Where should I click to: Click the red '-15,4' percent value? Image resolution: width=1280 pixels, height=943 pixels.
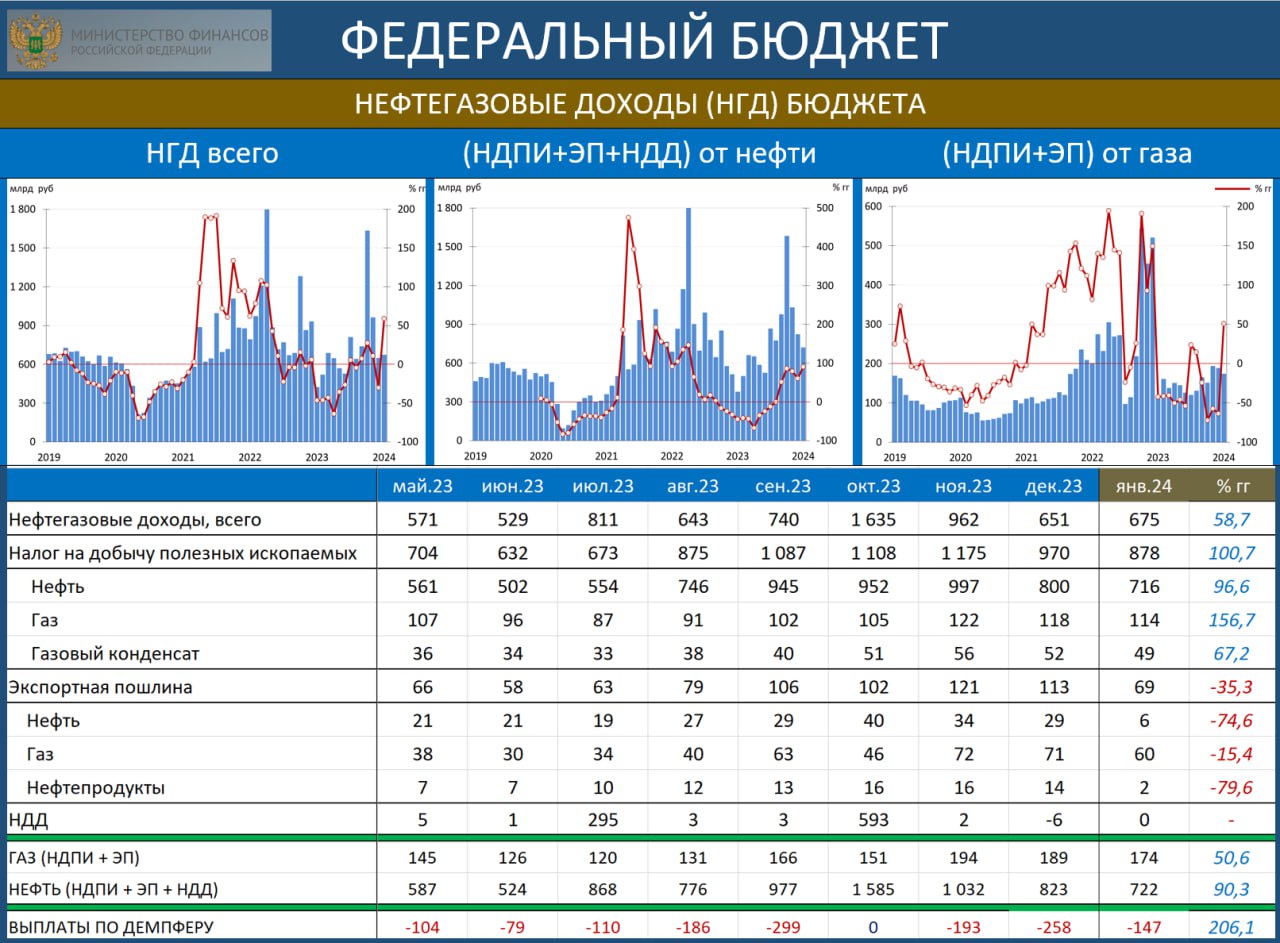point(1231,754)
